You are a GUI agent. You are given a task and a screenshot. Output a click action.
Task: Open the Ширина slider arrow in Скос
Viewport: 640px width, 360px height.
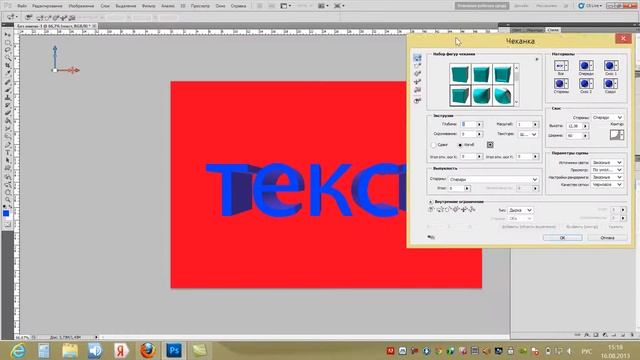point(586,136)
